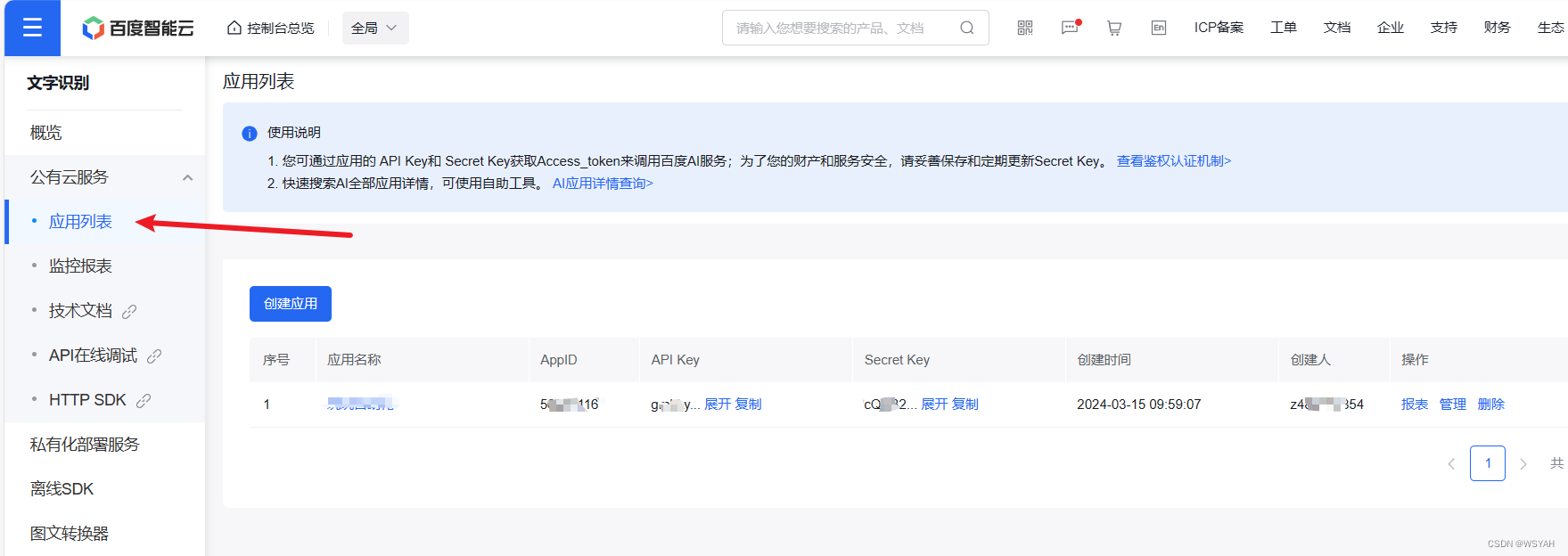
Task: Click the info icon beside 使用说明
Action: click(x=250, y=133)
